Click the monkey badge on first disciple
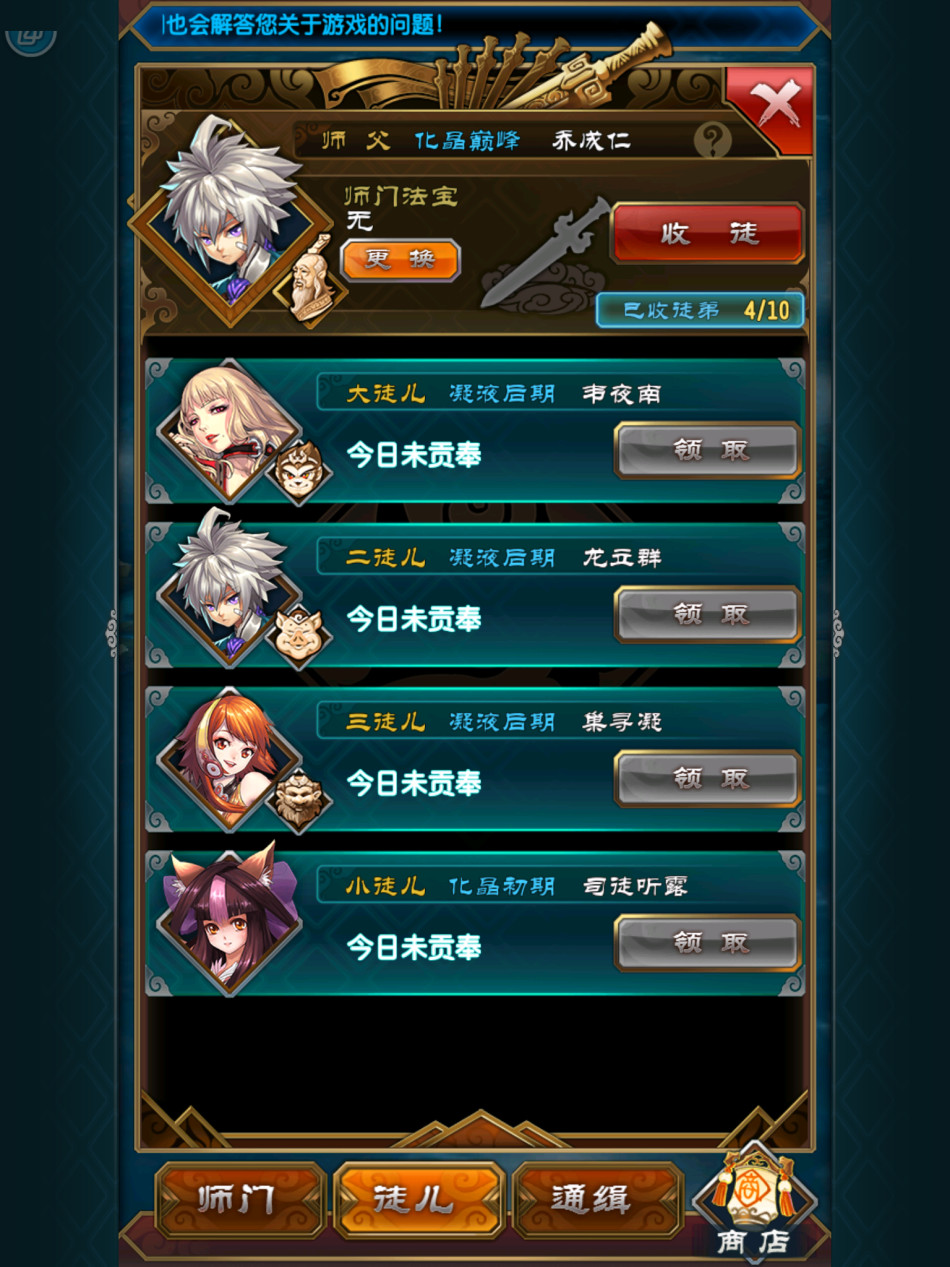950x1267 pixels. [298, 472]
